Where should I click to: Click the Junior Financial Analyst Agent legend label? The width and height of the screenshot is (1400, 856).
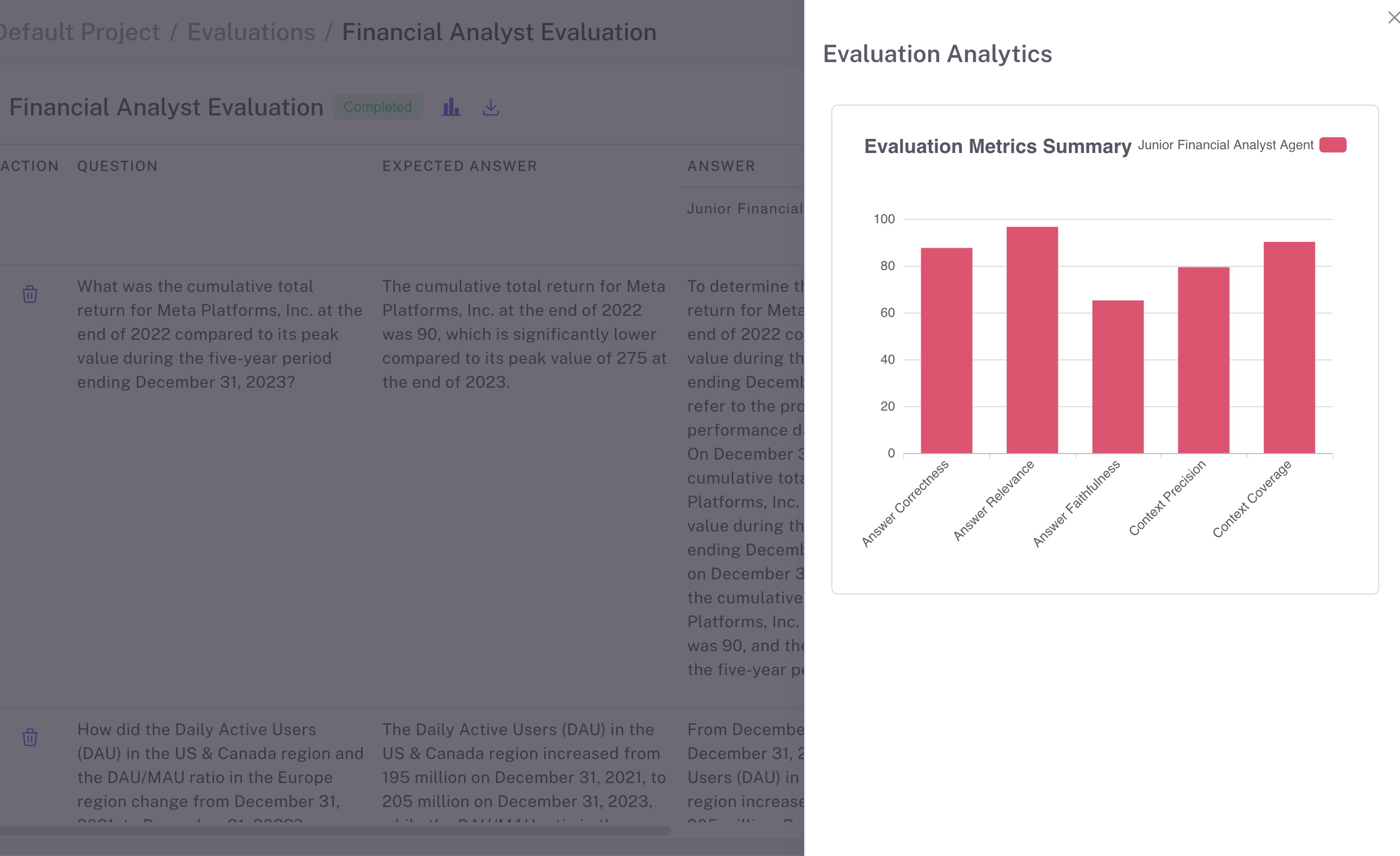(x=1225, y=145)
